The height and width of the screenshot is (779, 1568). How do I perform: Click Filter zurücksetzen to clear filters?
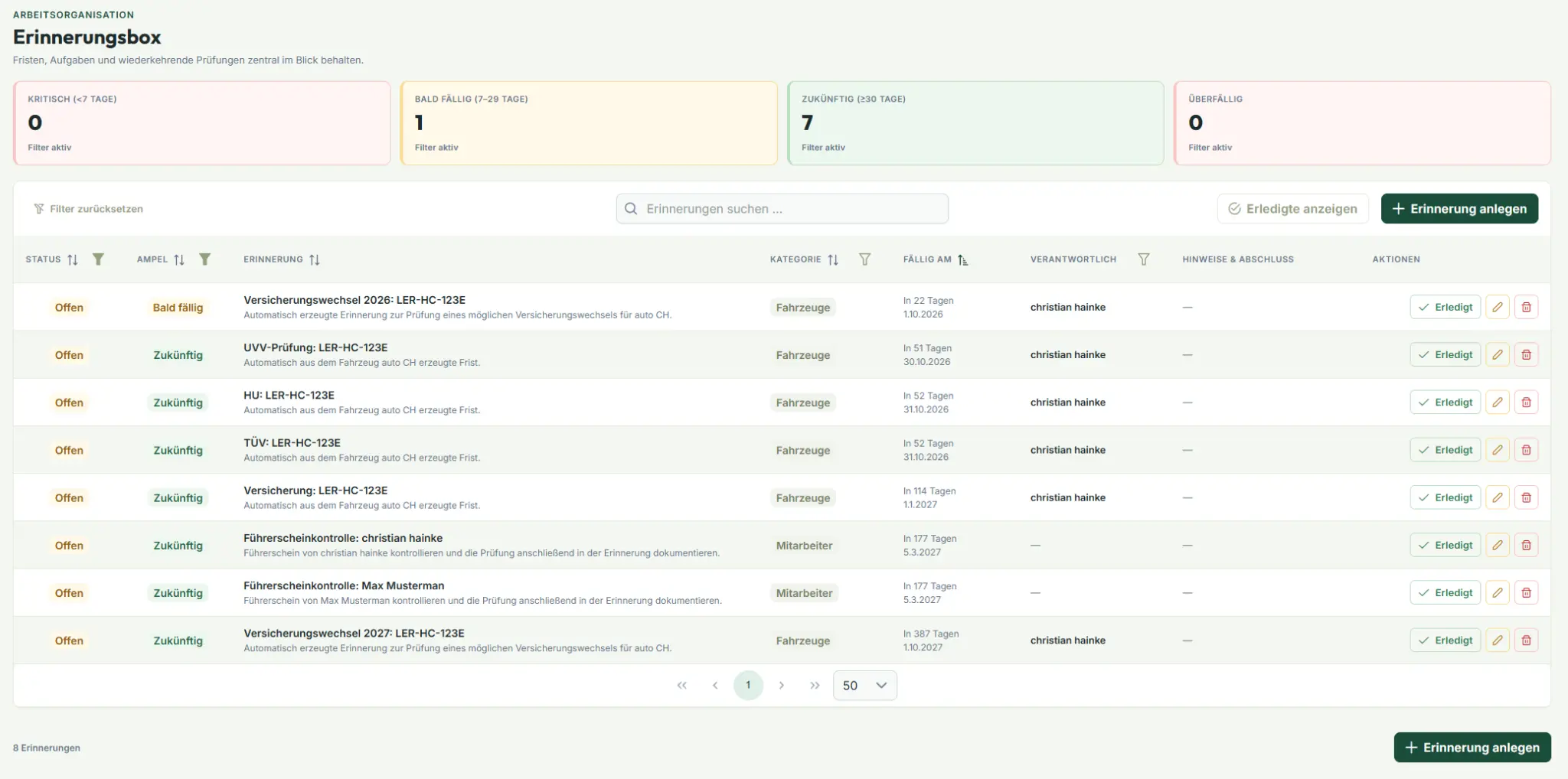[x=89, y=209]
